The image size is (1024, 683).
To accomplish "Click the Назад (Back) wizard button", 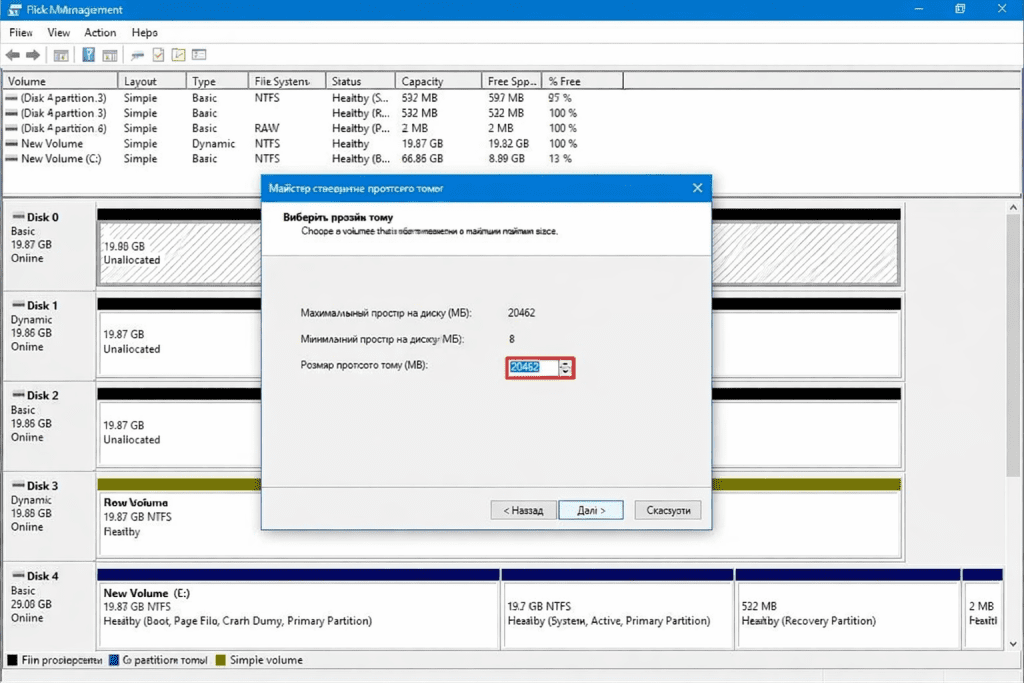I will tap(523, 510).
